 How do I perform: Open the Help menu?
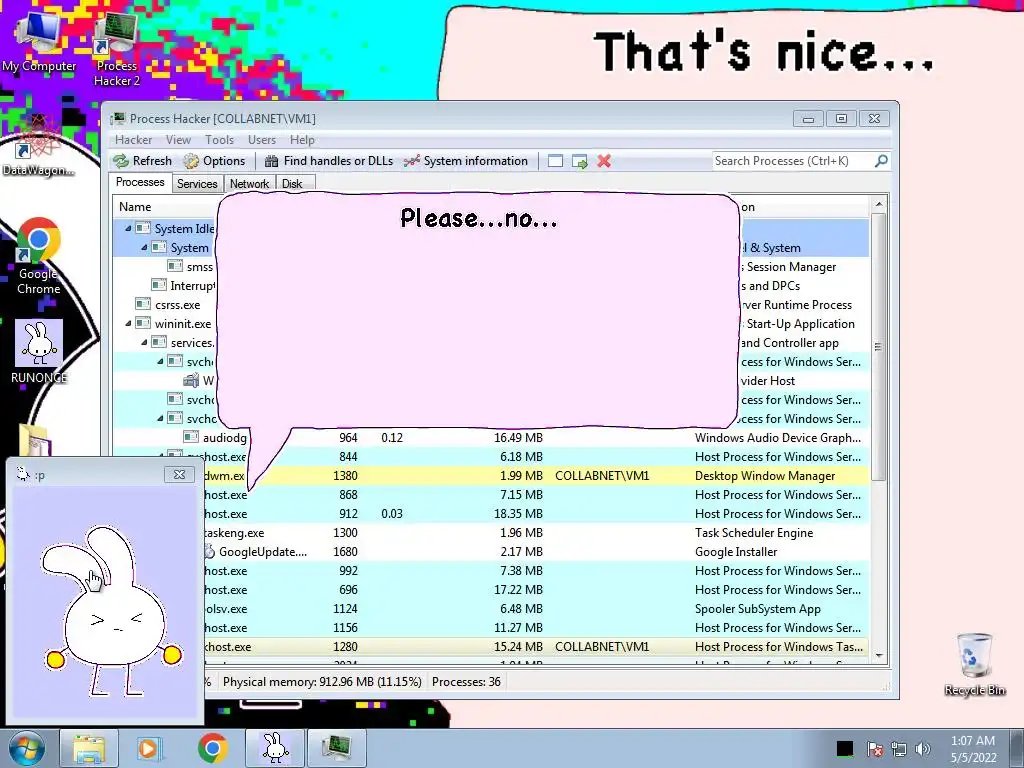click(302, 140)
